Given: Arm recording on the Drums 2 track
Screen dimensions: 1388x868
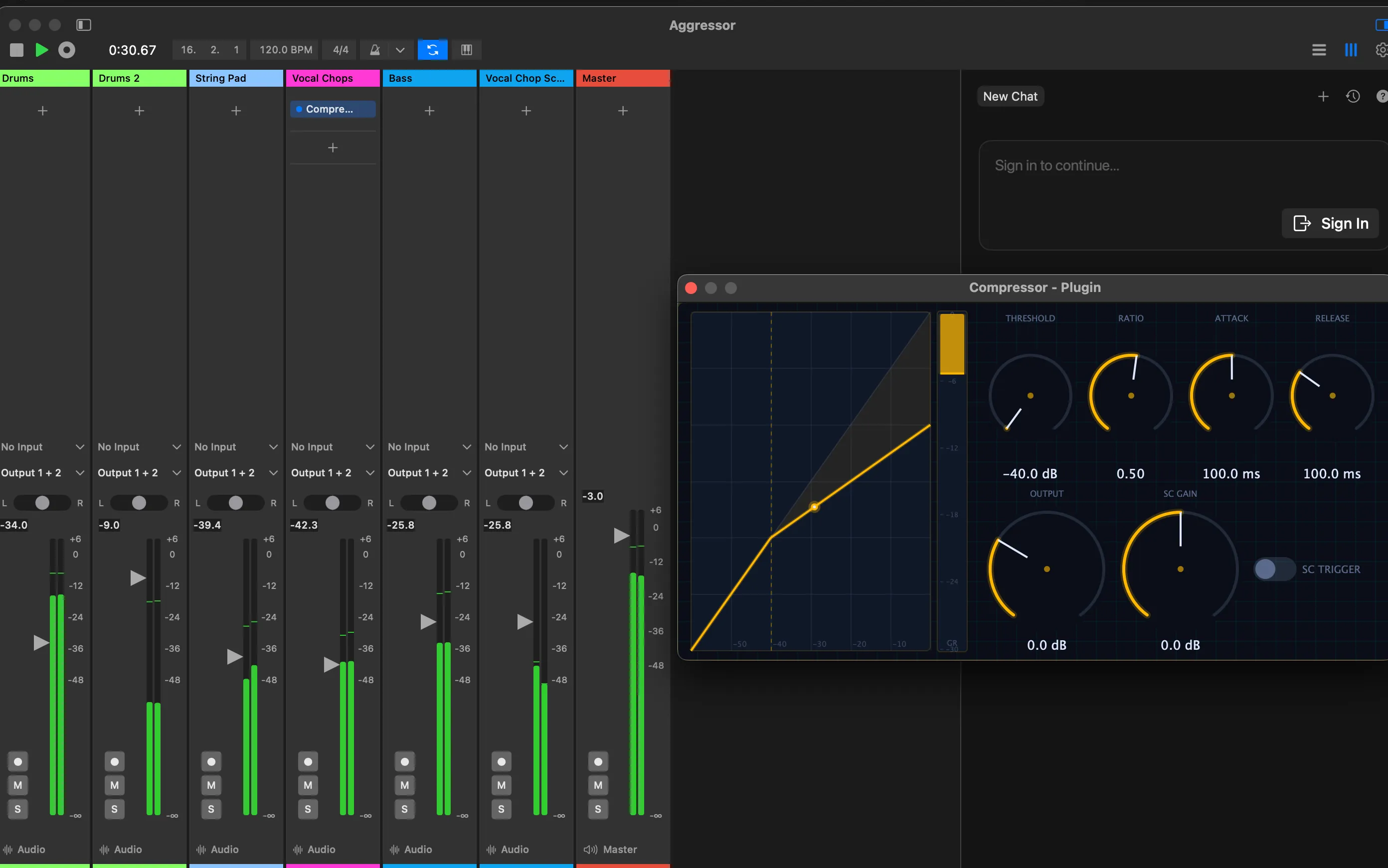Looking at the screenshot, I should [x=114, y=761].
